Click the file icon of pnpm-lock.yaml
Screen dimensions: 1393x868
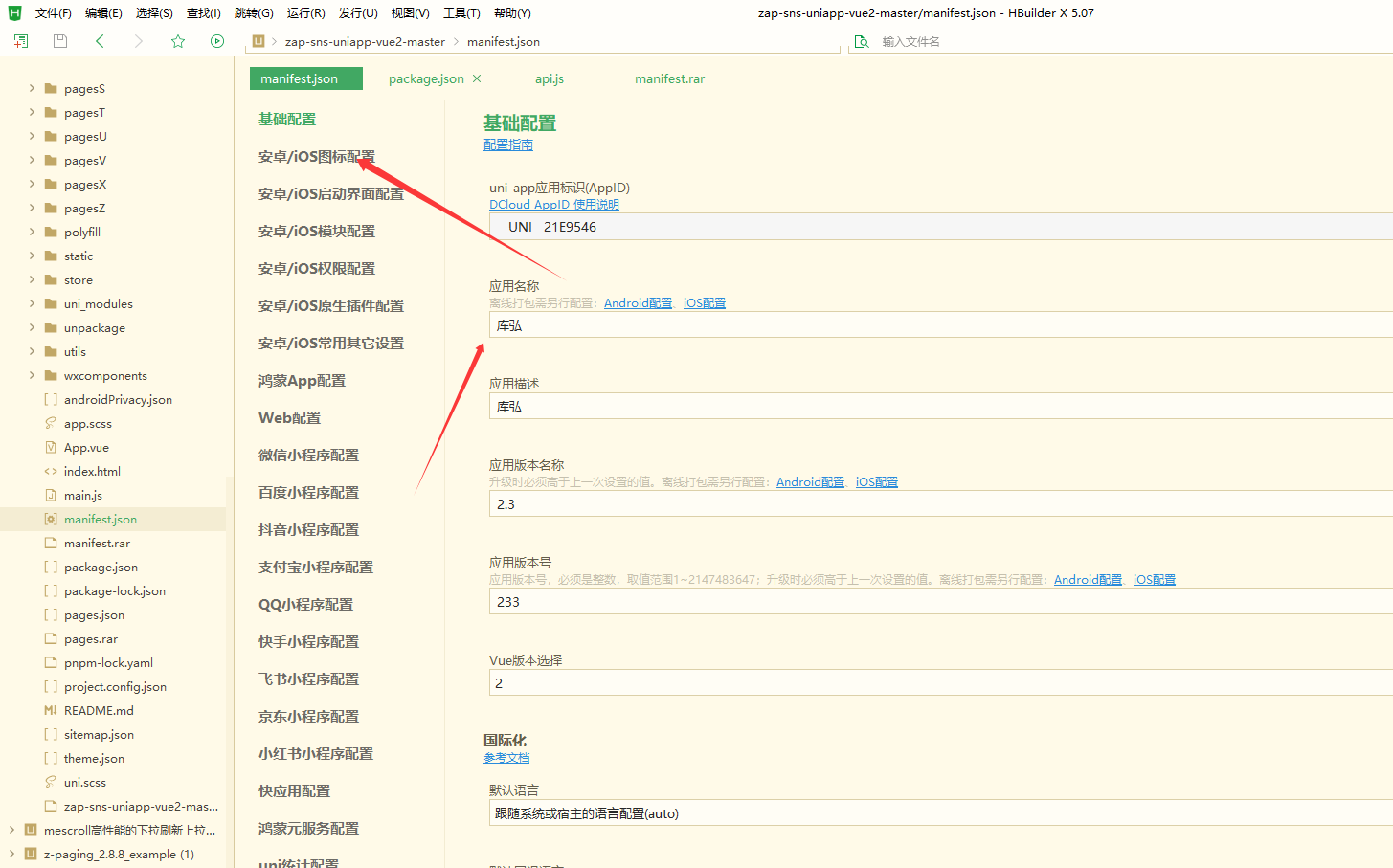coord(51,662)
